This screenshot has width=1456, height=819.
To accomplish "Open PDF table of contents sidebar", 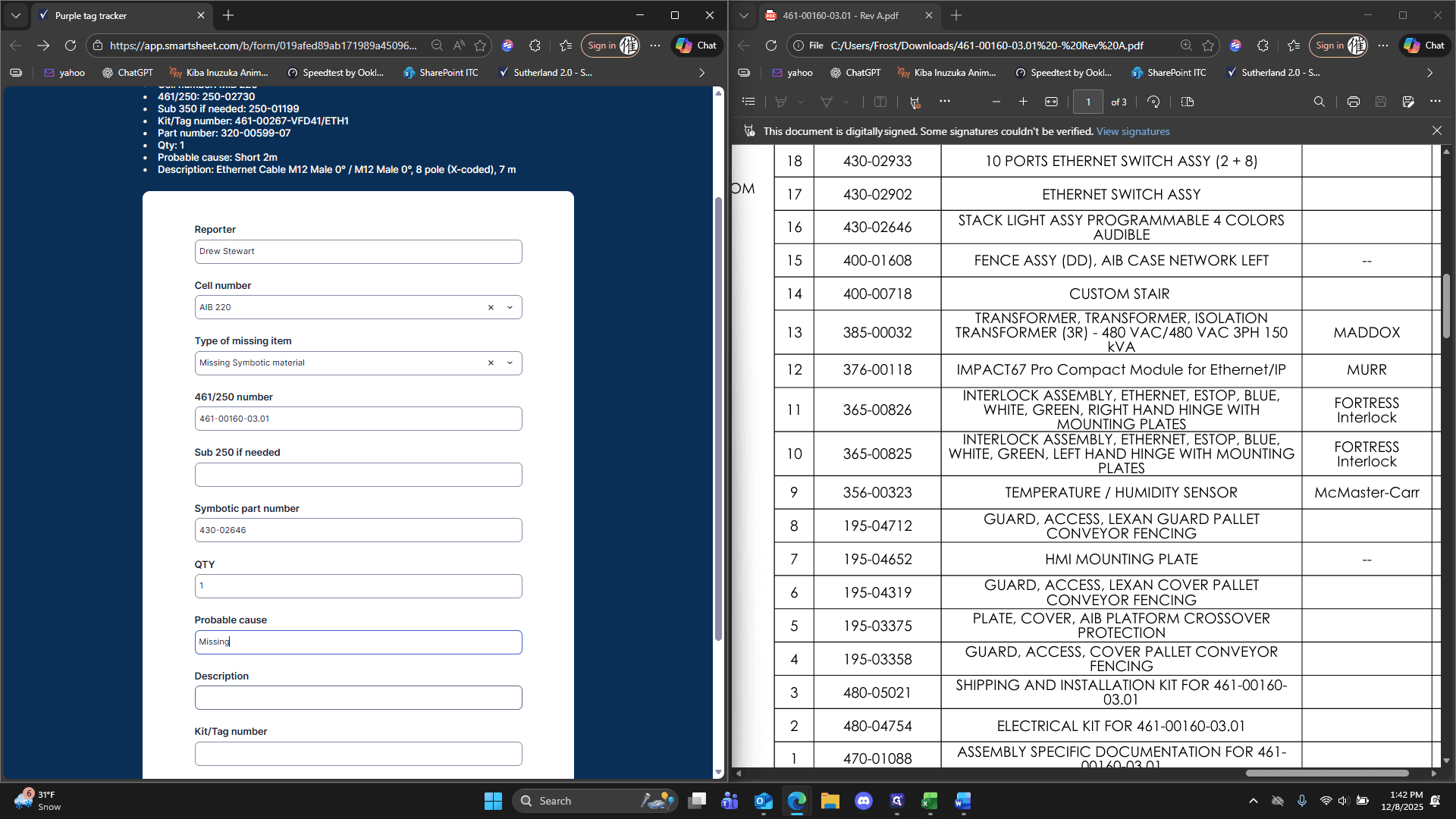I will (x=748, y=102).
